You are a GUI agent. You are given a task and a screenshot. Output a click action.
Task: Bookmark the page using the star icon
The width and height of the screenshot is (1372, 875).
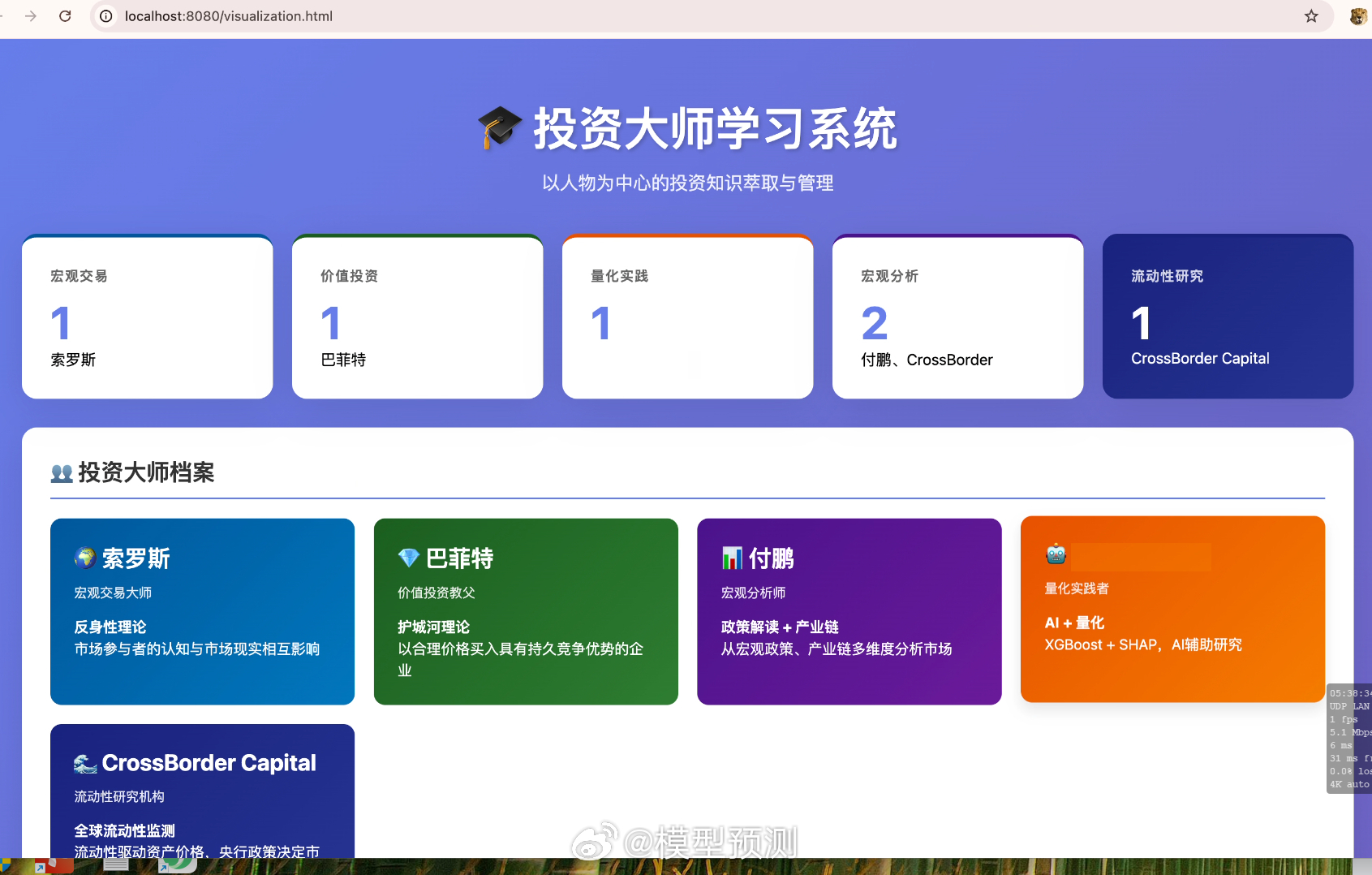1311,15
